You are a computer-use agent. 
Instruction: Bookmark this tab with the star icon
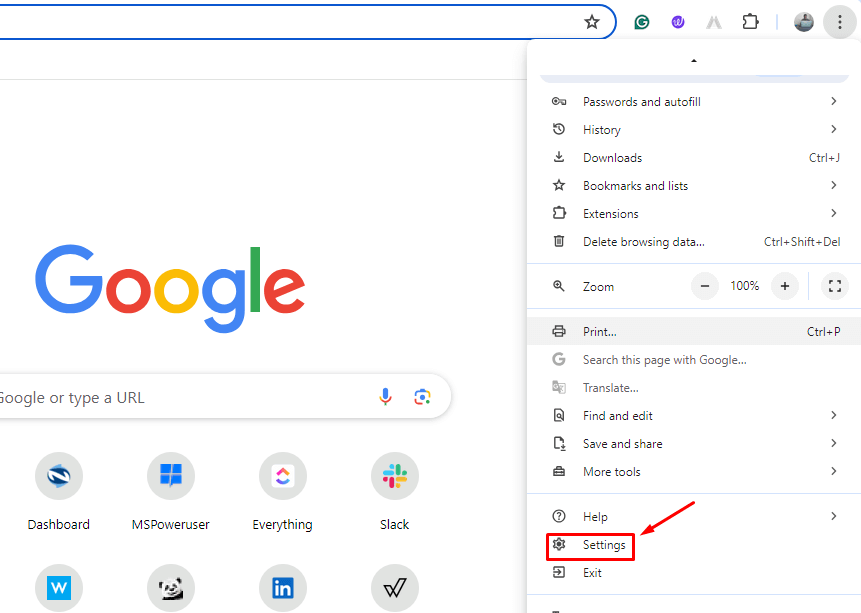point(591,22)
